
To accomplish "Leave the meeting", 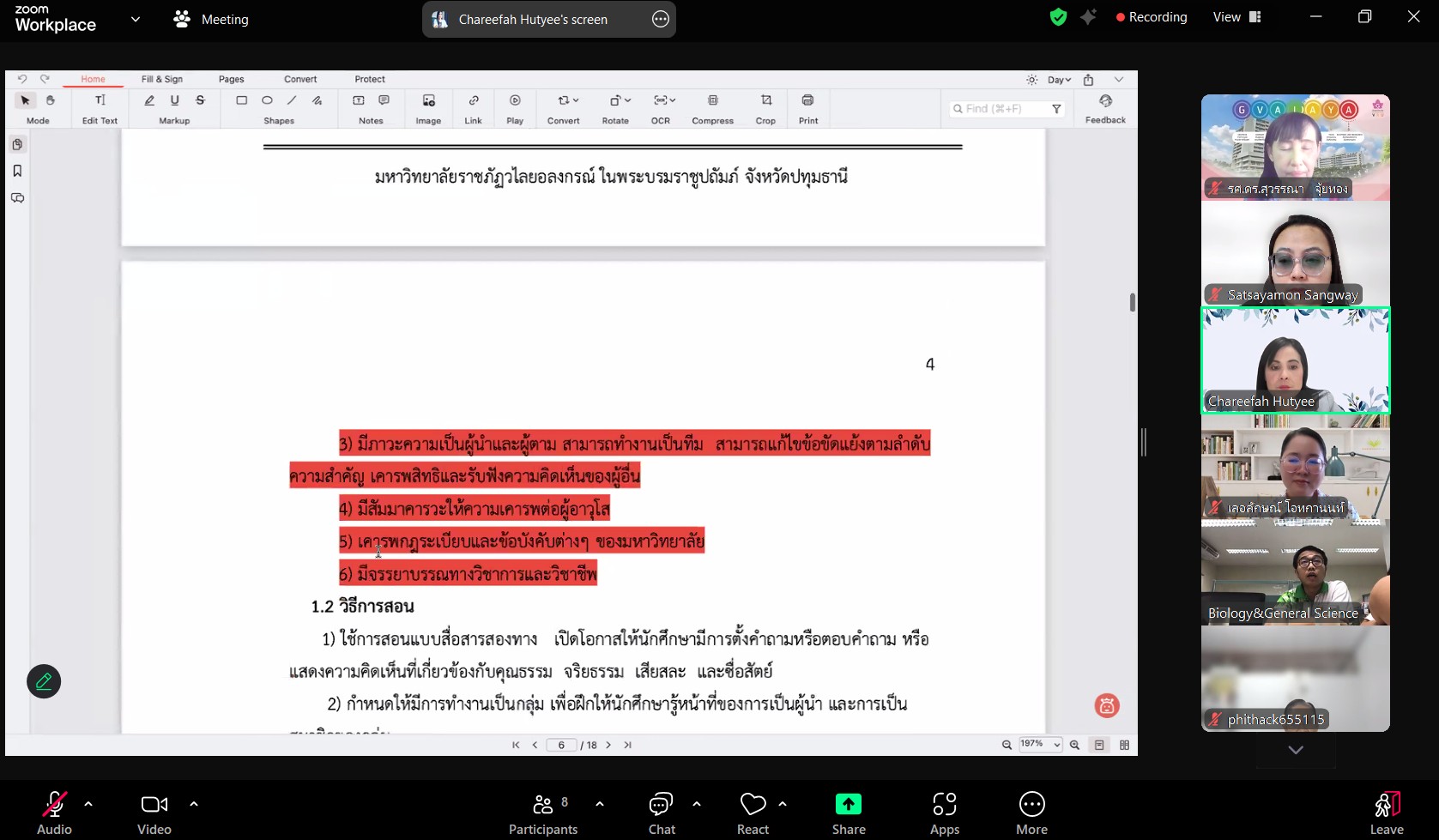I will (x=1386, y=811).
